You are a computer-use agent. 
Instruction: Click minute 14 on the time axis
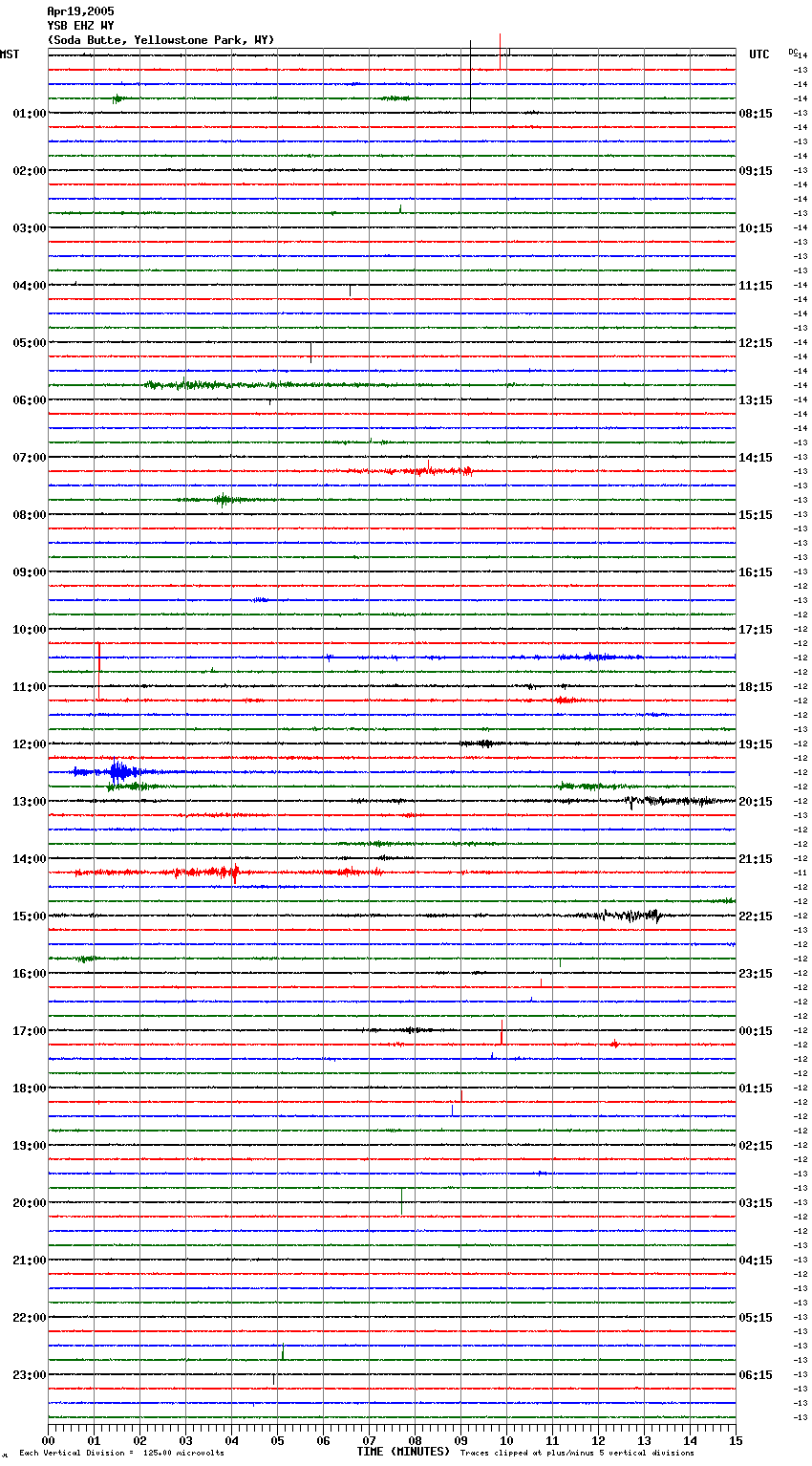[690, 1440]
